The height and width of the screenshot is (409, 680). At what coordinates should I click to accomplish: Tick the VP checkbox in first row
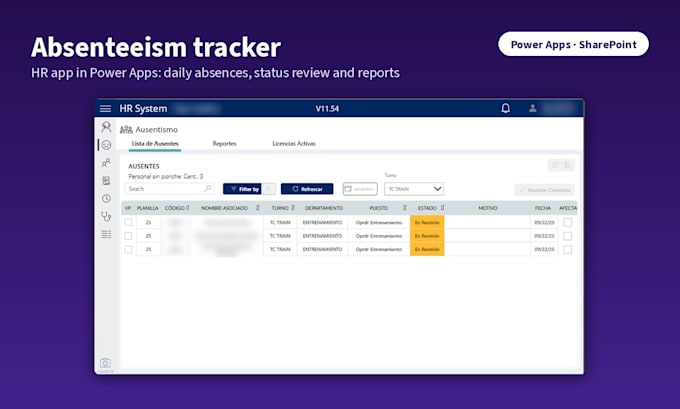128,222
